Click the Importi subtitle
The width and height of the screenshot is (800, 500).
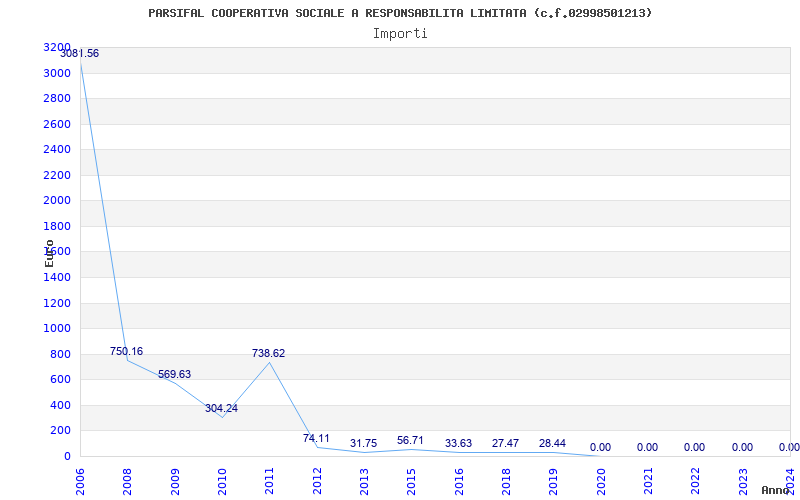[x=400, y=33]
